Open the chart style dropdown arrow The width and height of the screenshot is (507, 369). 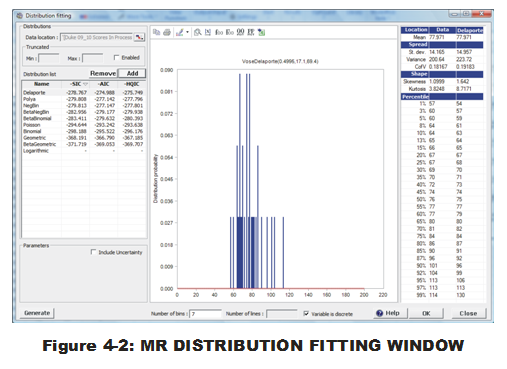[x=187, y=32]
